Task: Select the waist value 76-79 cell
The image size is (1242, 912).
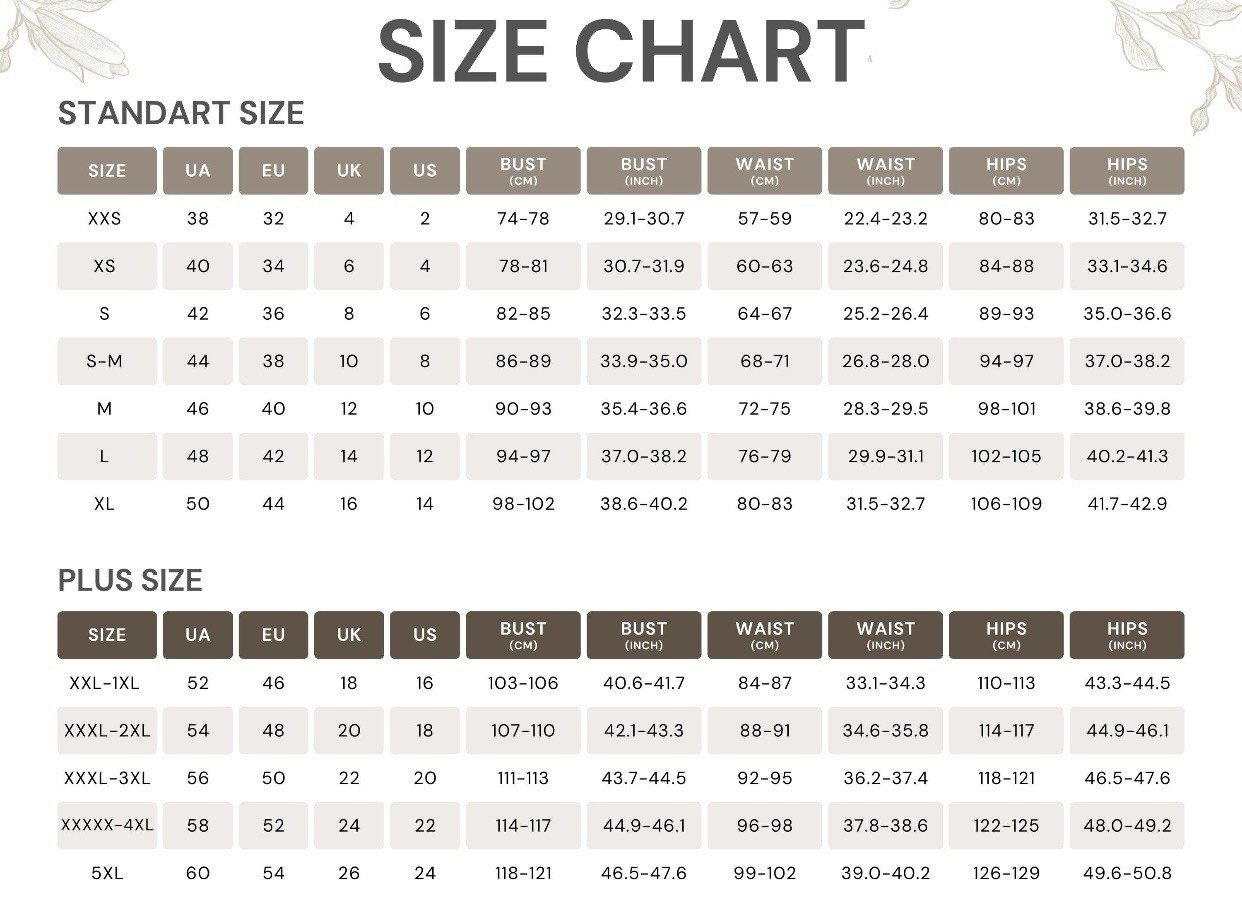Action: click(x=765, y=456)
